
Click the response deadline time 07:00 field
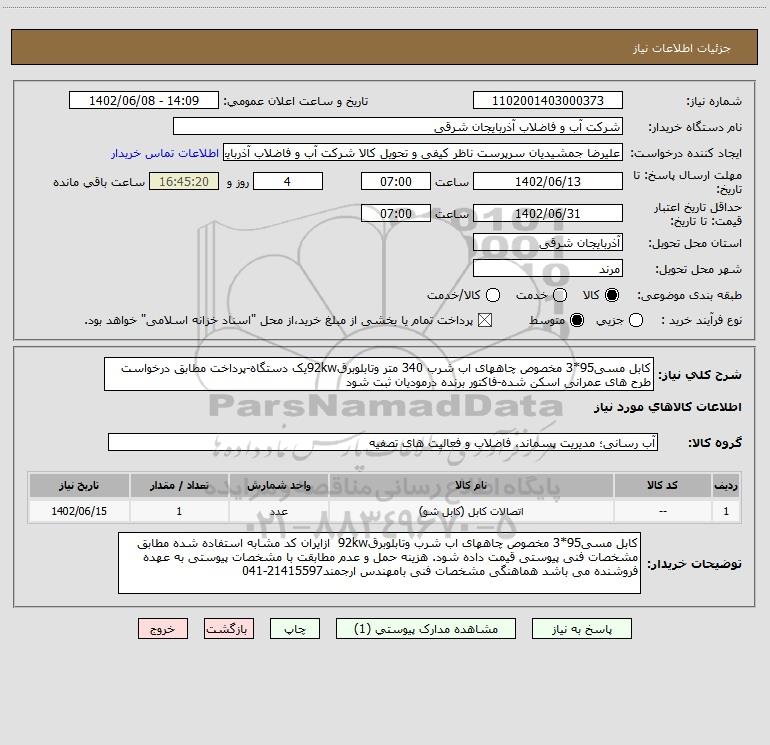coord(396,182)
